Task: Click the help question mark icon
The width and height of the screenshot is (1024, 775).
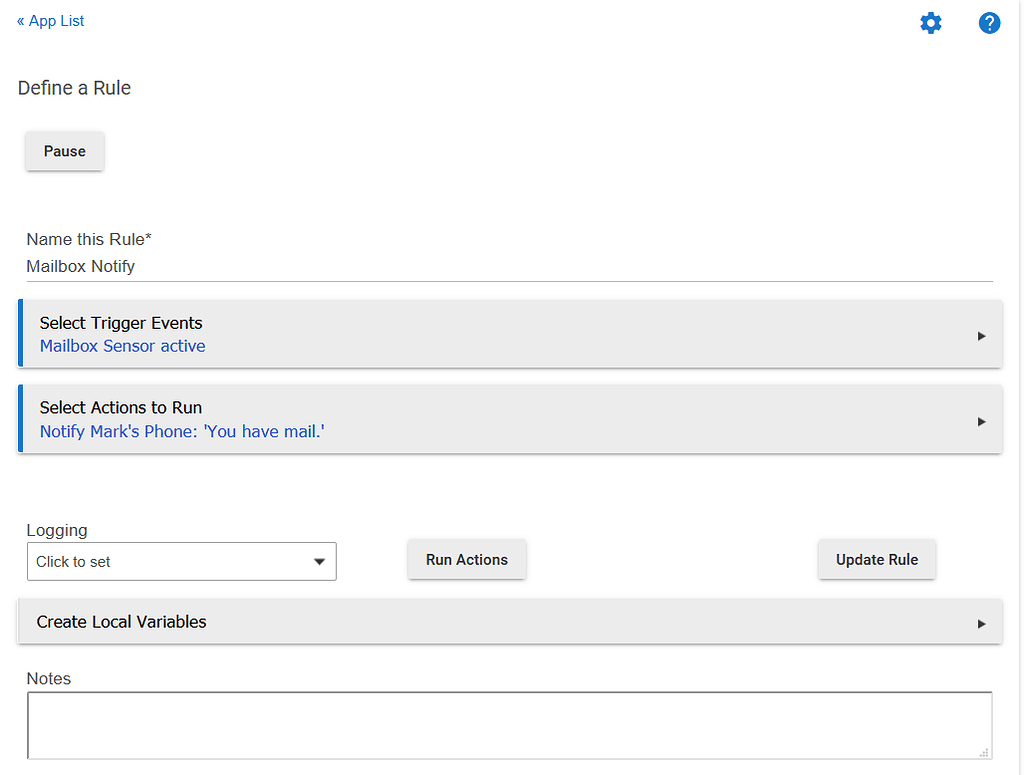Action: (989, 22)
